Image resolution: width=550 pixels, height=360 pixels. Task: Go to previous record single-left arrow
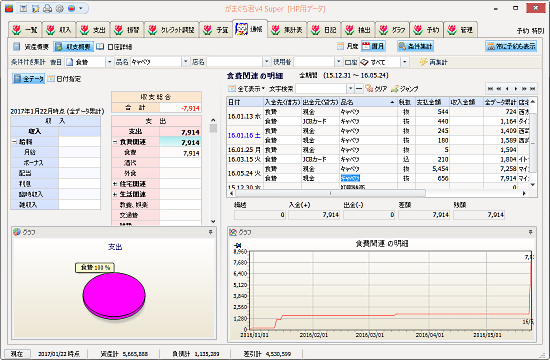[x=507, y=89]
